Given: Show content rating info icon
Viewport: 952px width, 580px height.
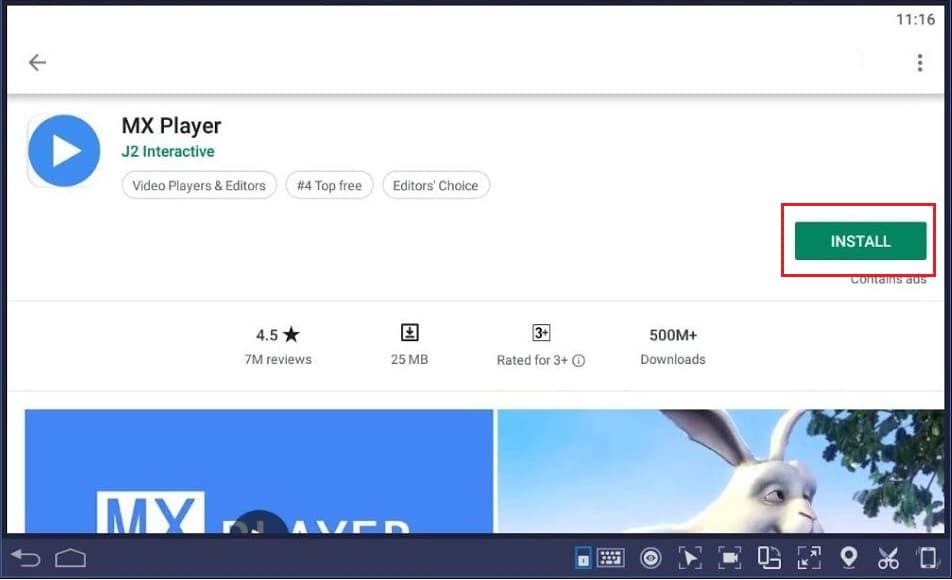Looking at the screenshot, I should point(579,361).
